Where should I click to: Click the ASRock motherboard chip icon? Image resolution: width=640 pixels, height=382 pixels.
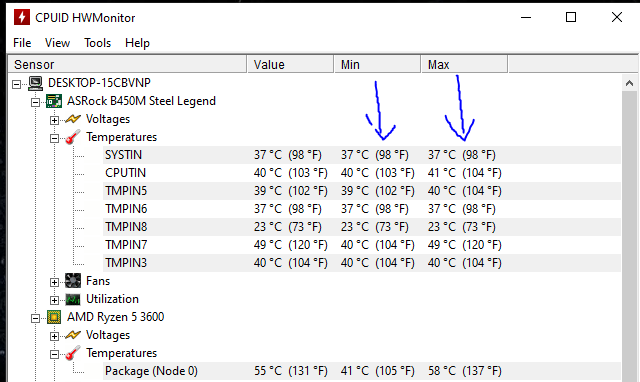pyautogui.click(x=54, y=101)
